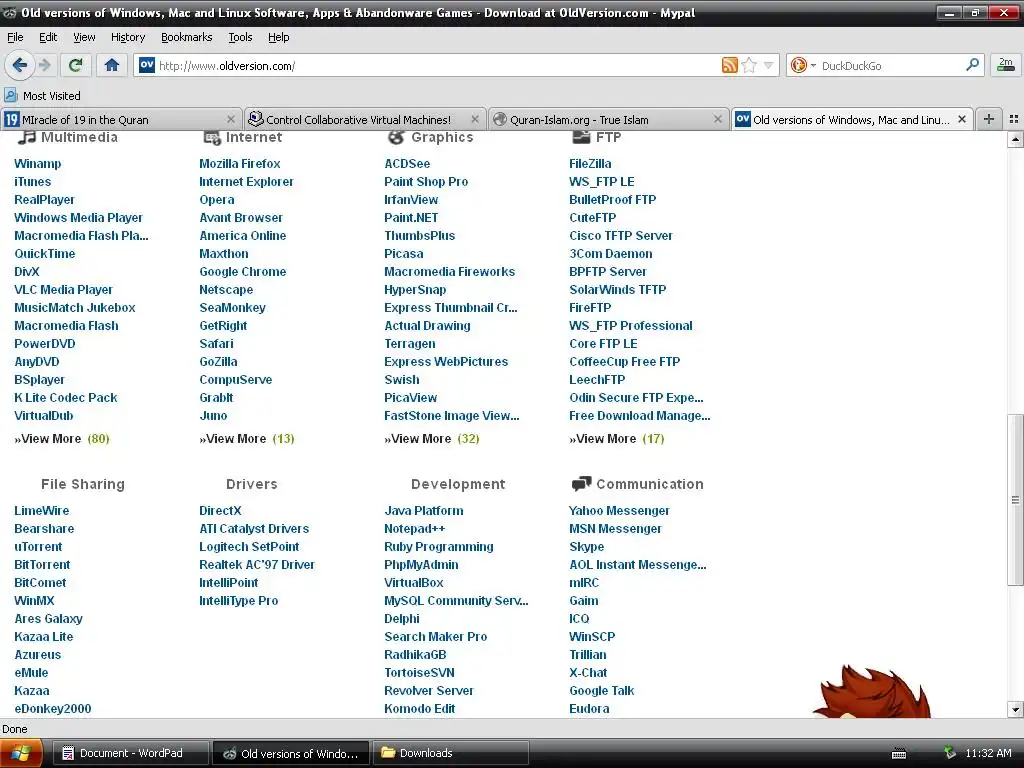
Task: Click the tab groups grid icon
Action: pyautogui.click(x=1014, y=119)
